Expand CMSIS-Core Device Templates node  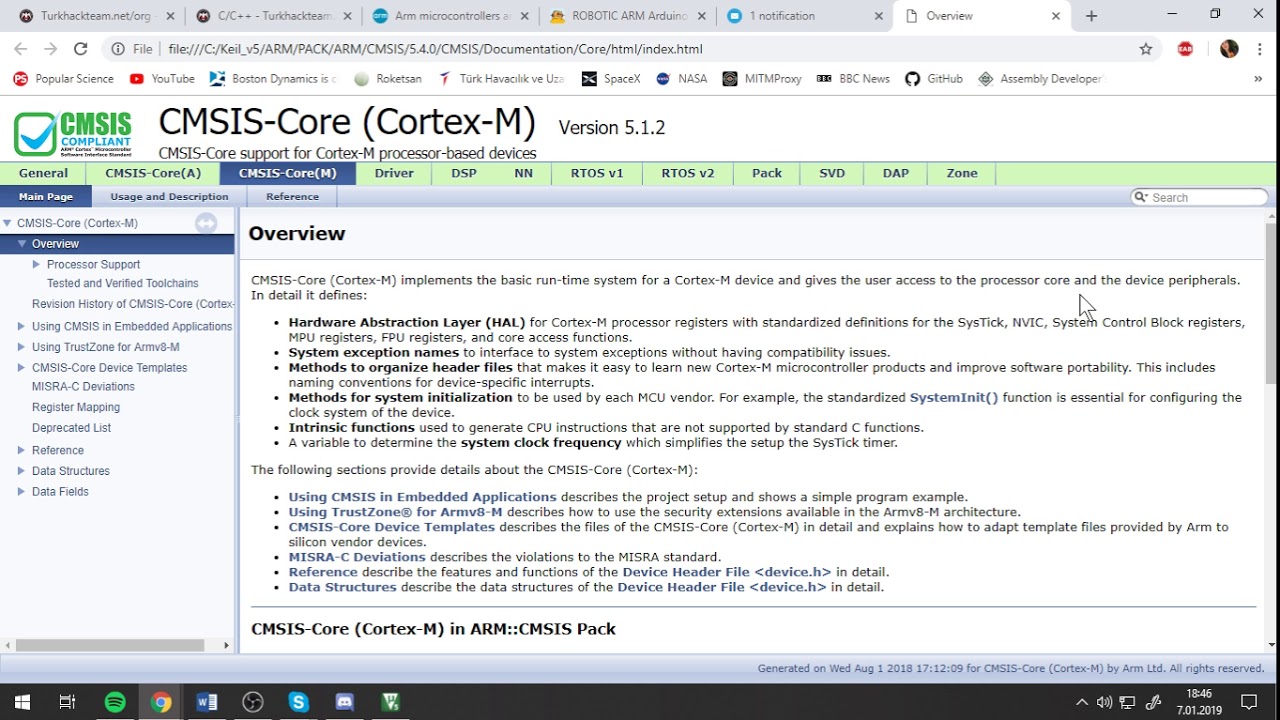(x=21, y=367)
